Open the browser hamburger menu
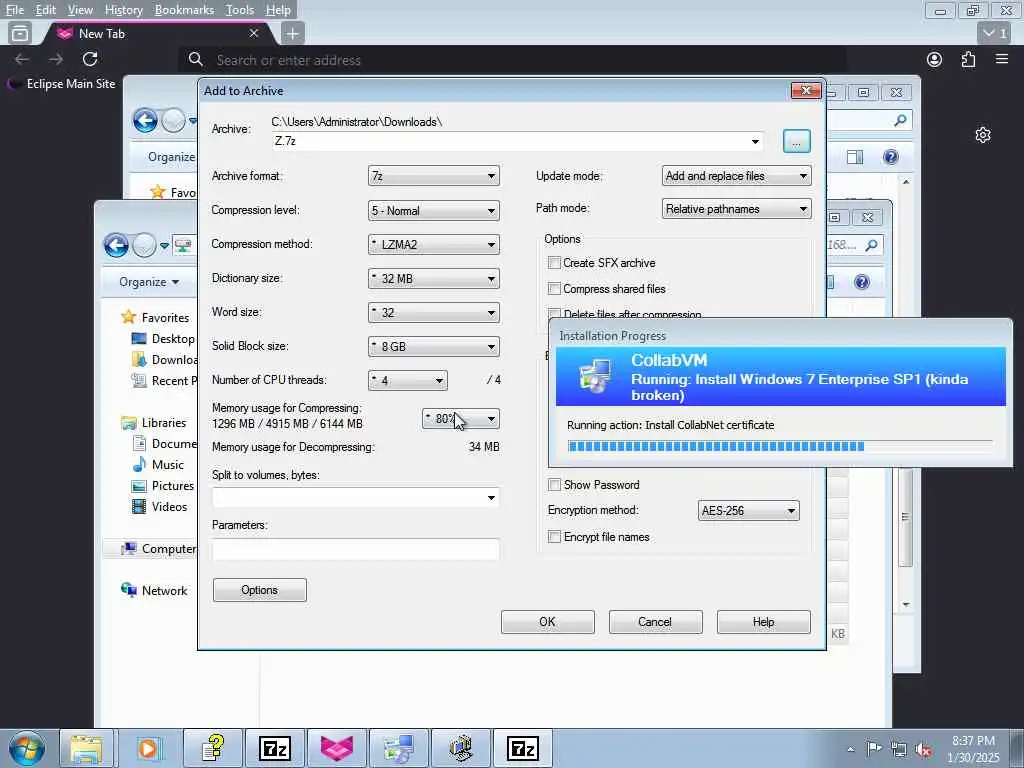The image size is (1024, 768). [x=1002, y=59]
